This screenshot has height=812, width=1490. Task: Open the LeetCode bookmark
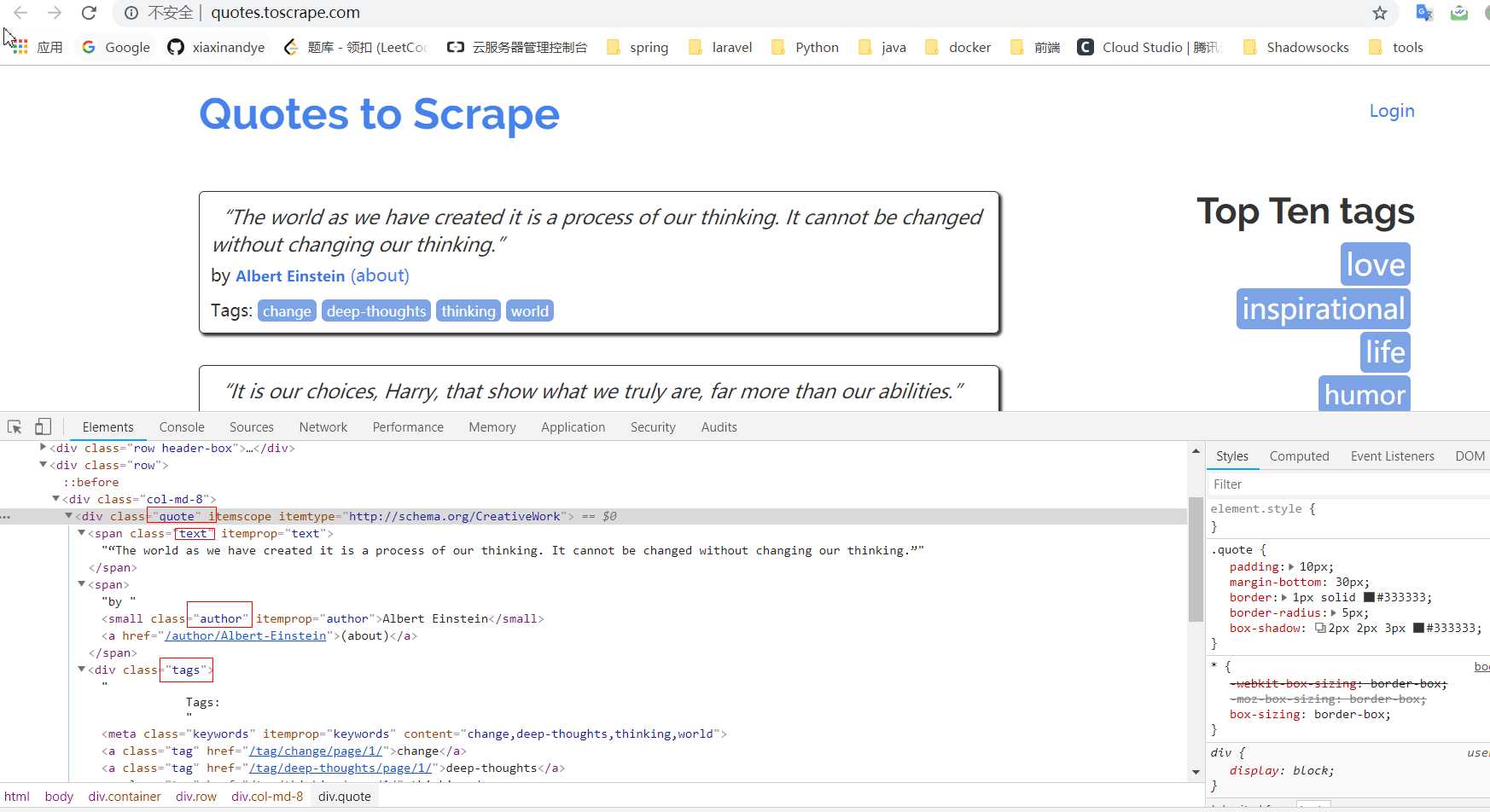click(356, 47)
